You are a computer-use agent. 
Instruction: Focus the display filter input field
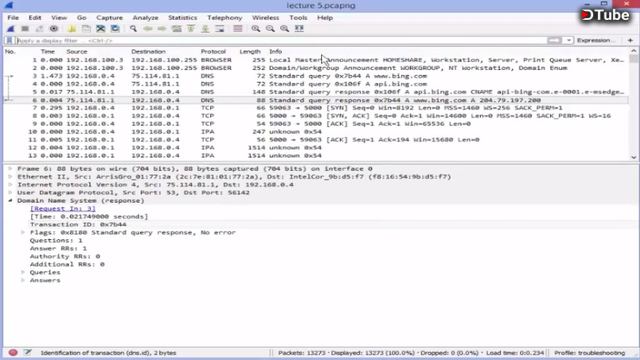(281, 40)
